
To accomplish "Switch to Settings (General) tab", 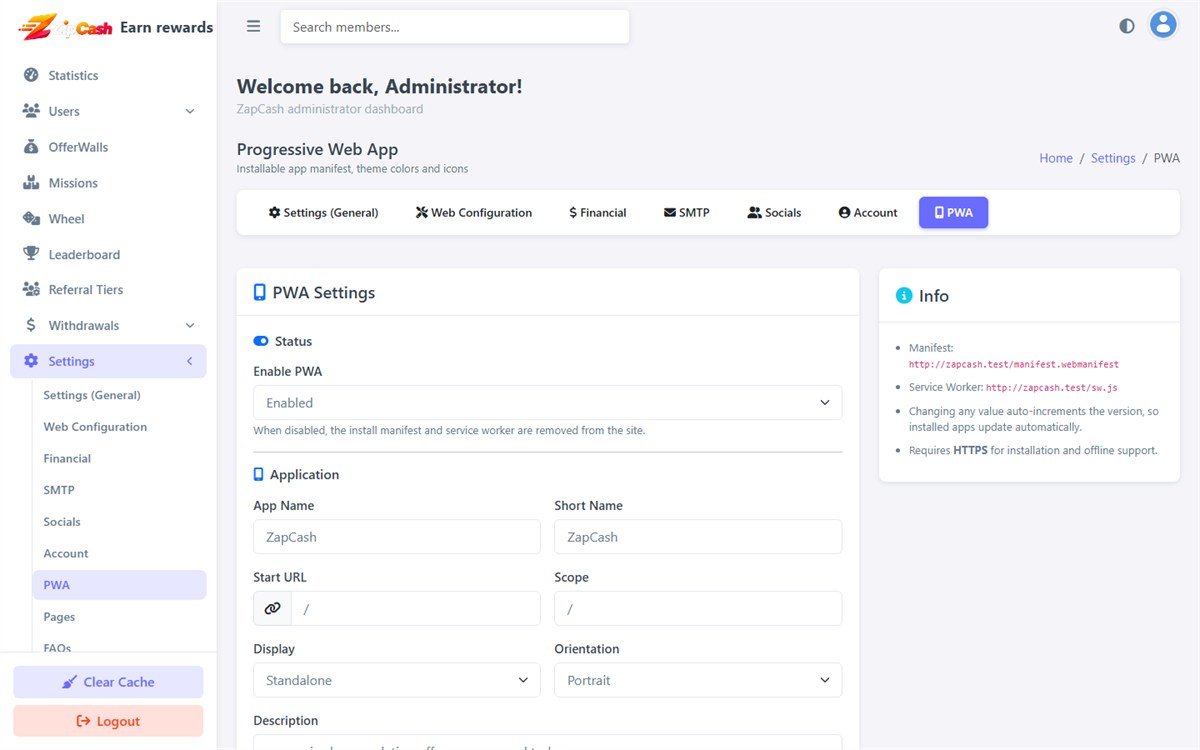I will tap(323, 212).
